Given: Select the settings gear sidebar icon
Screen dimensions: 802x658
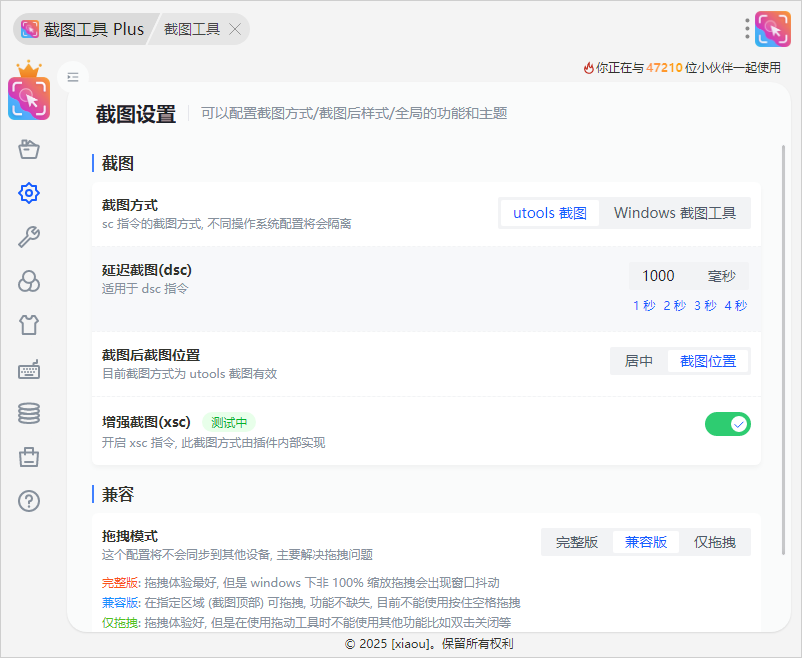Looking at the screenshot, I should pyautogui.click(x=29, y=193).
